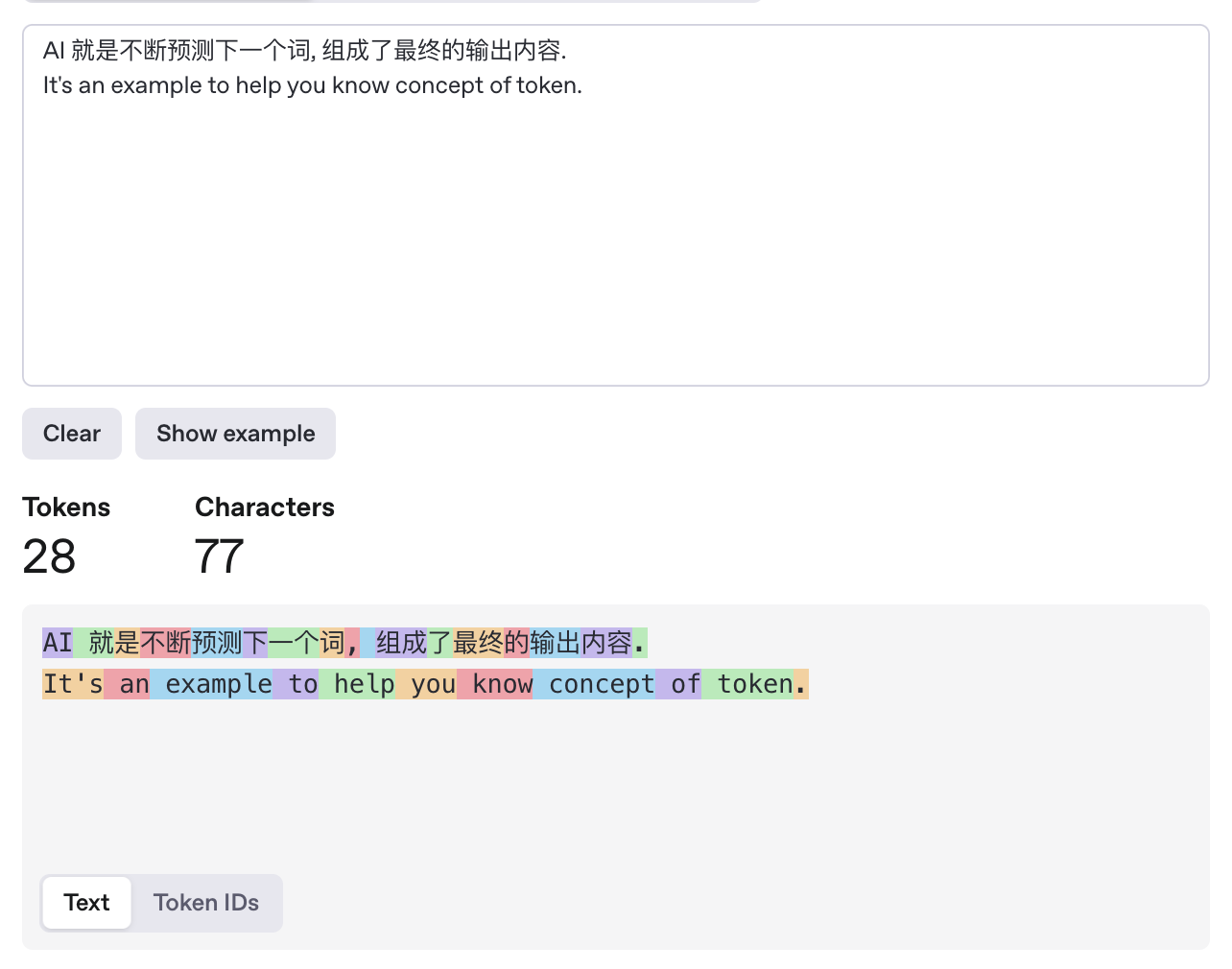The width and height of the screenshot is (1232, 969).
Task: Click the Characters count value 77
Action: [219, 556]
